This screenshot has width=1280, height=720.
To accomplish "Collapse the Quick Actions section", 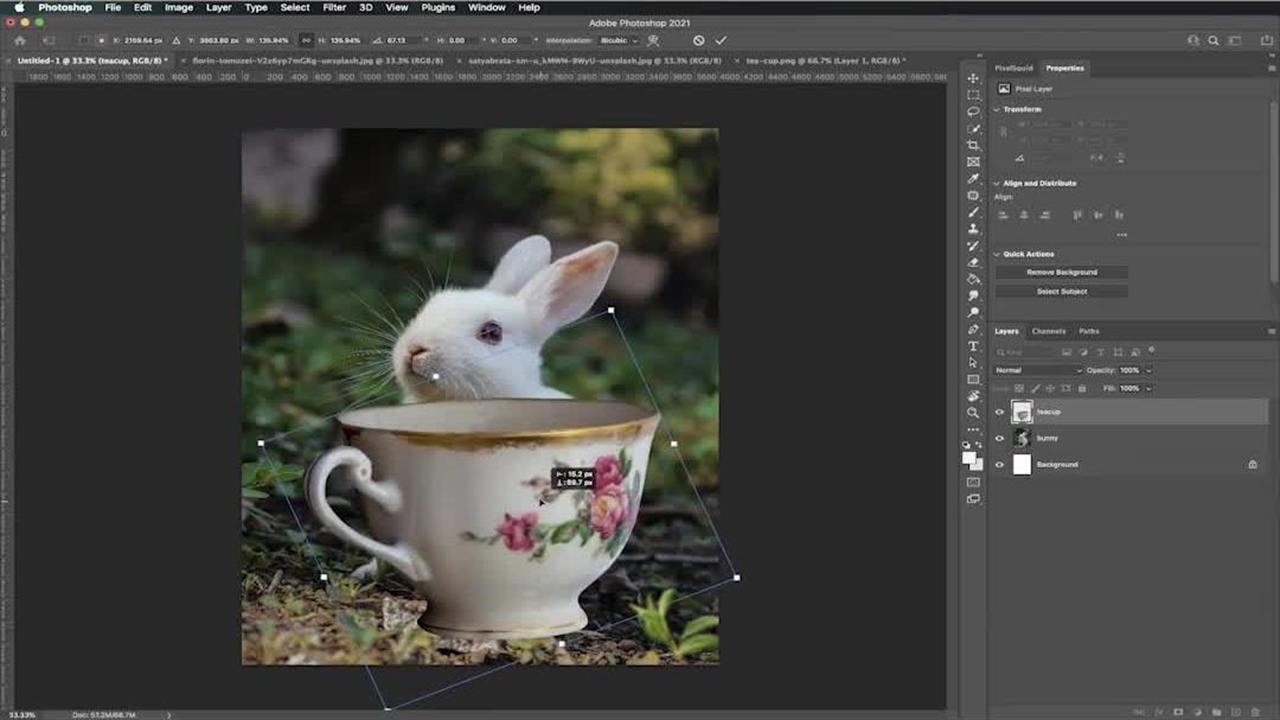I will click(x=997, y=254).
